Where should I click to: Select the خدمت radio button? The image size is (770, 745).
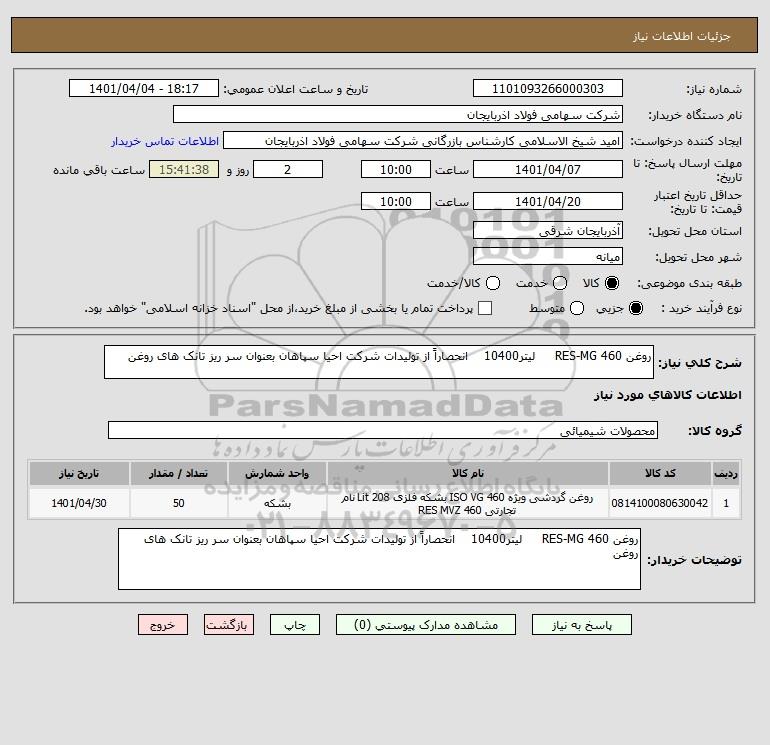560,283
